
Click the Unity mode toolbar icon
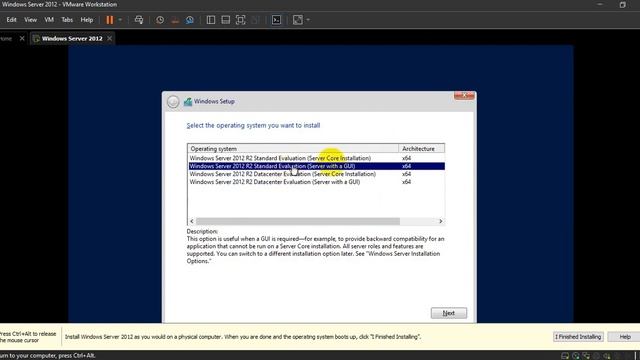click(256, 20)
